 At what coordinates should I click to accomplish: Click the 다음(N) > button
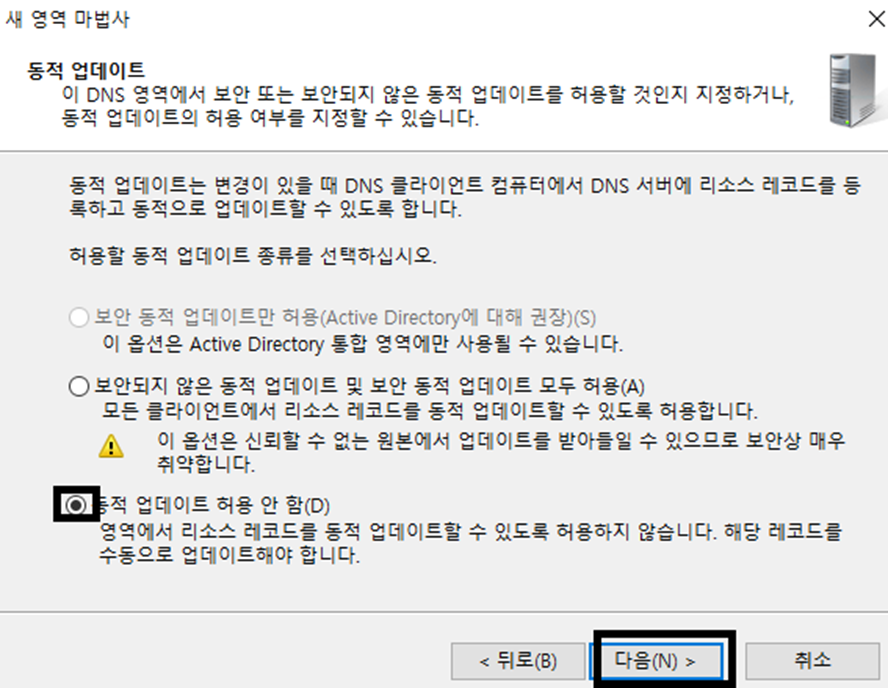click(x=657, y=661)
